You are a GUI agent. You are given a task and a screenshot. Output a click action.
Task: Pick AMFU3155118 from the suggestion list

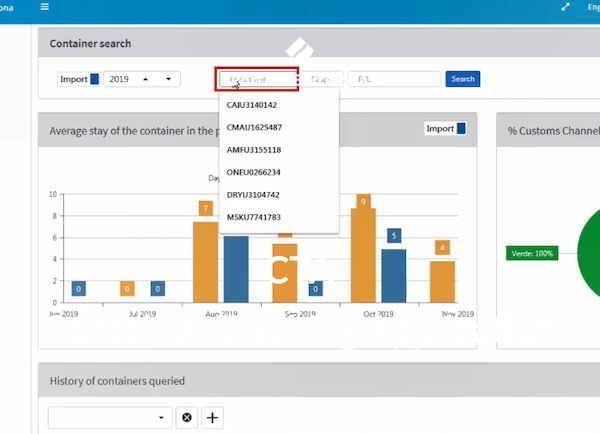tap(254, 150)
